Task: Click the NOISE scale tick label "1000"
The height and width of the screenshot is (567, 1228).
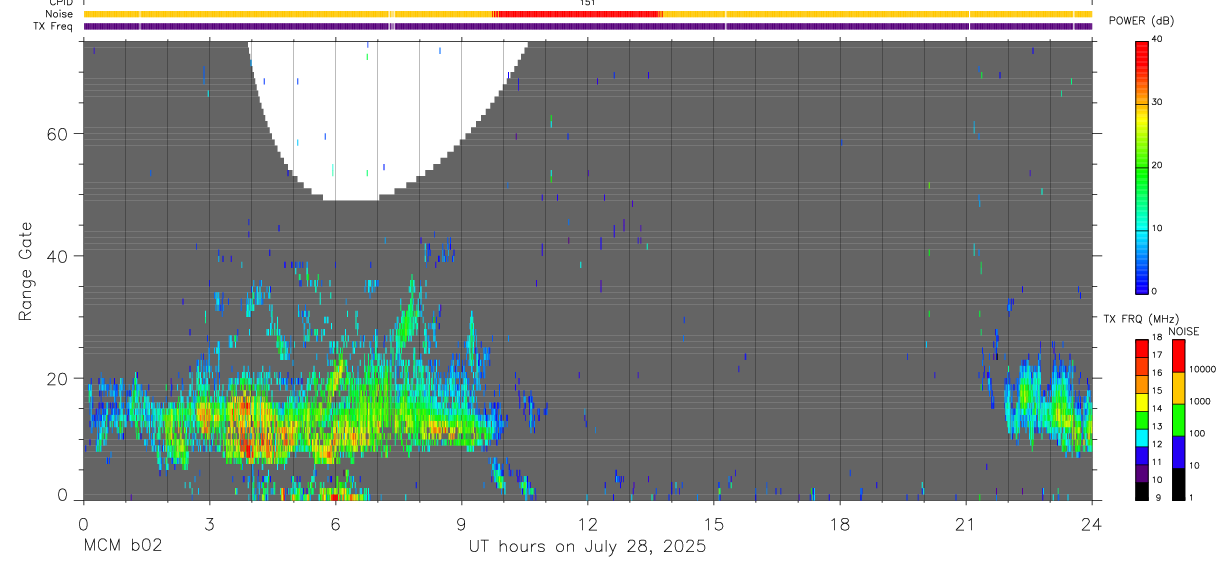Action: tap(1201, 401)
